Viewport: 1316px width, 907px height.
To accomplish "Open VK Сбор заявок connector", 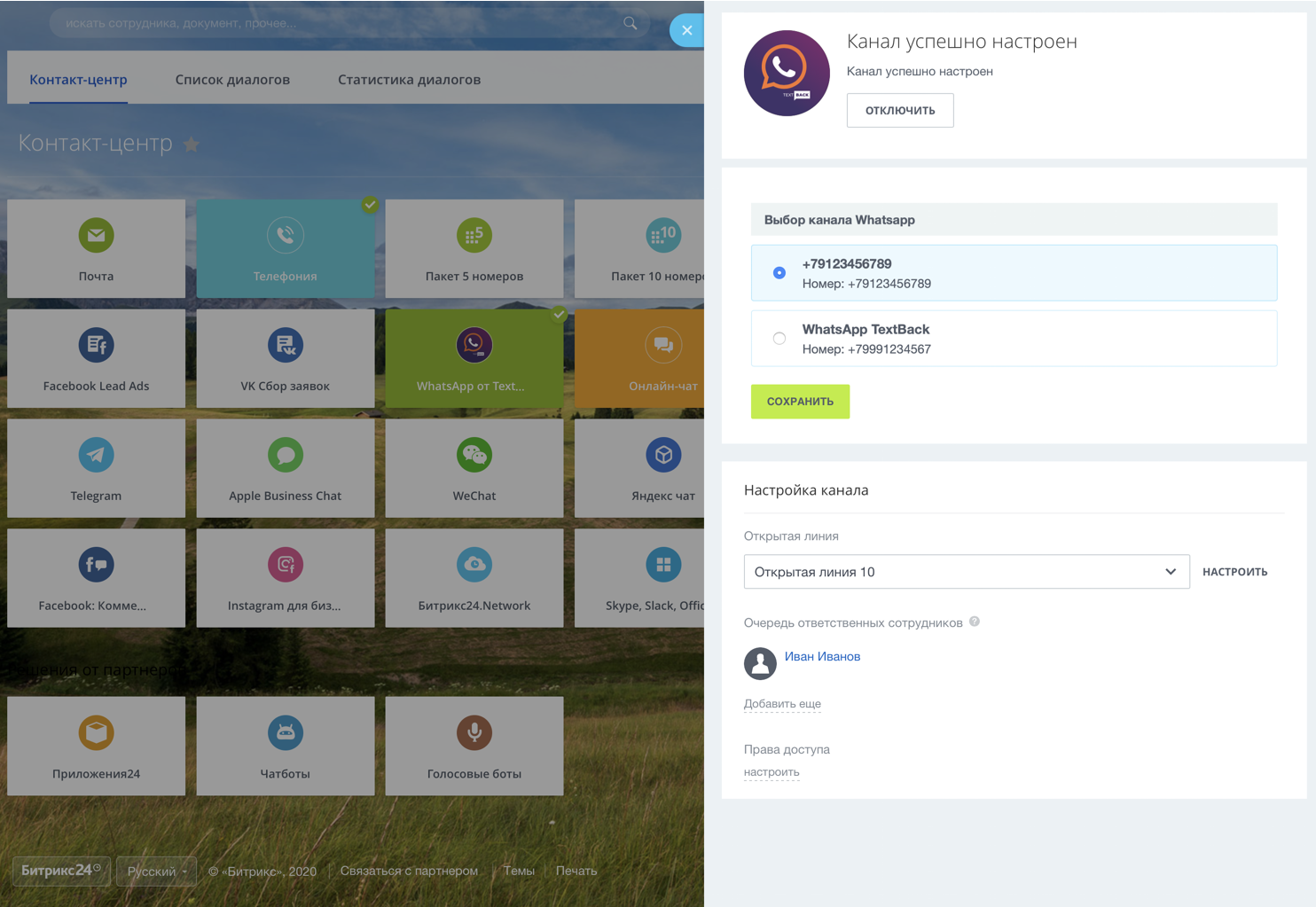I will 285,358.
